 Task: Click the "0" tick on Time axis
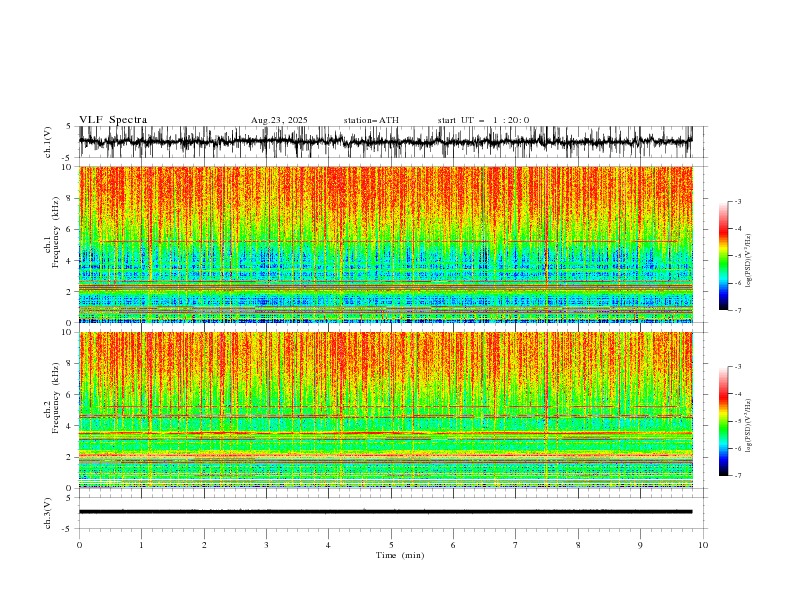[x=79, y=545]
